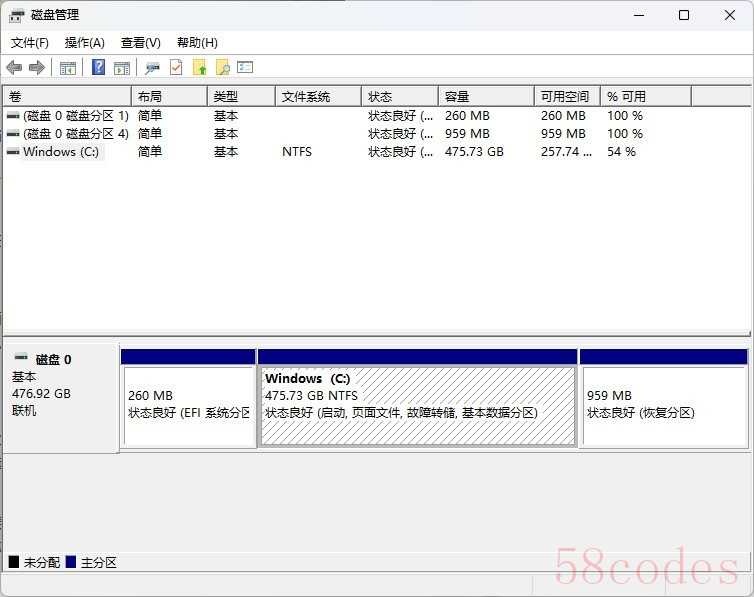
Task: Click the 257.74 free space cell
Action: point(566,152)
